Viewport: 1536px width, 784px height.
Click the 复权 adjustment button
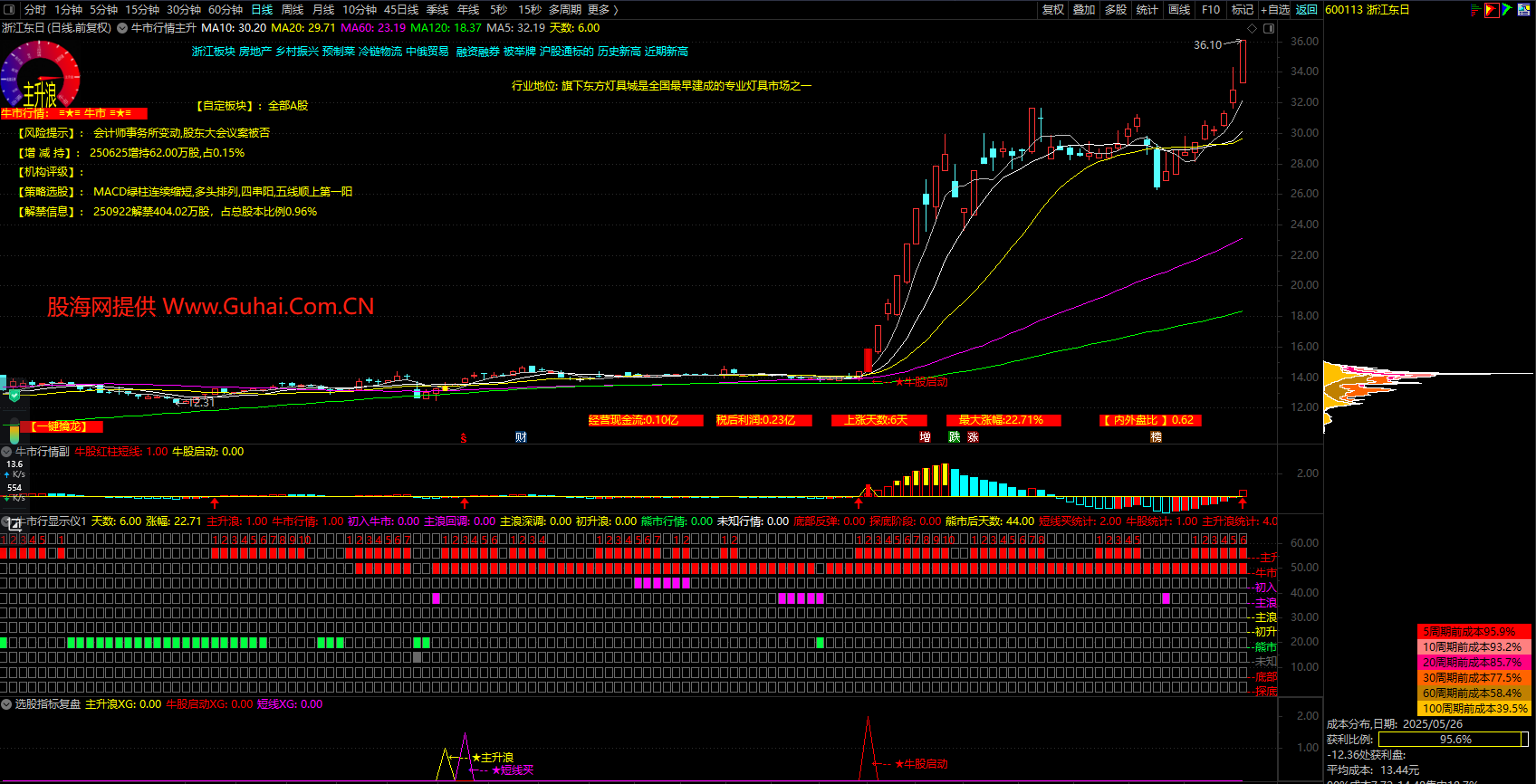[1053, 9]
